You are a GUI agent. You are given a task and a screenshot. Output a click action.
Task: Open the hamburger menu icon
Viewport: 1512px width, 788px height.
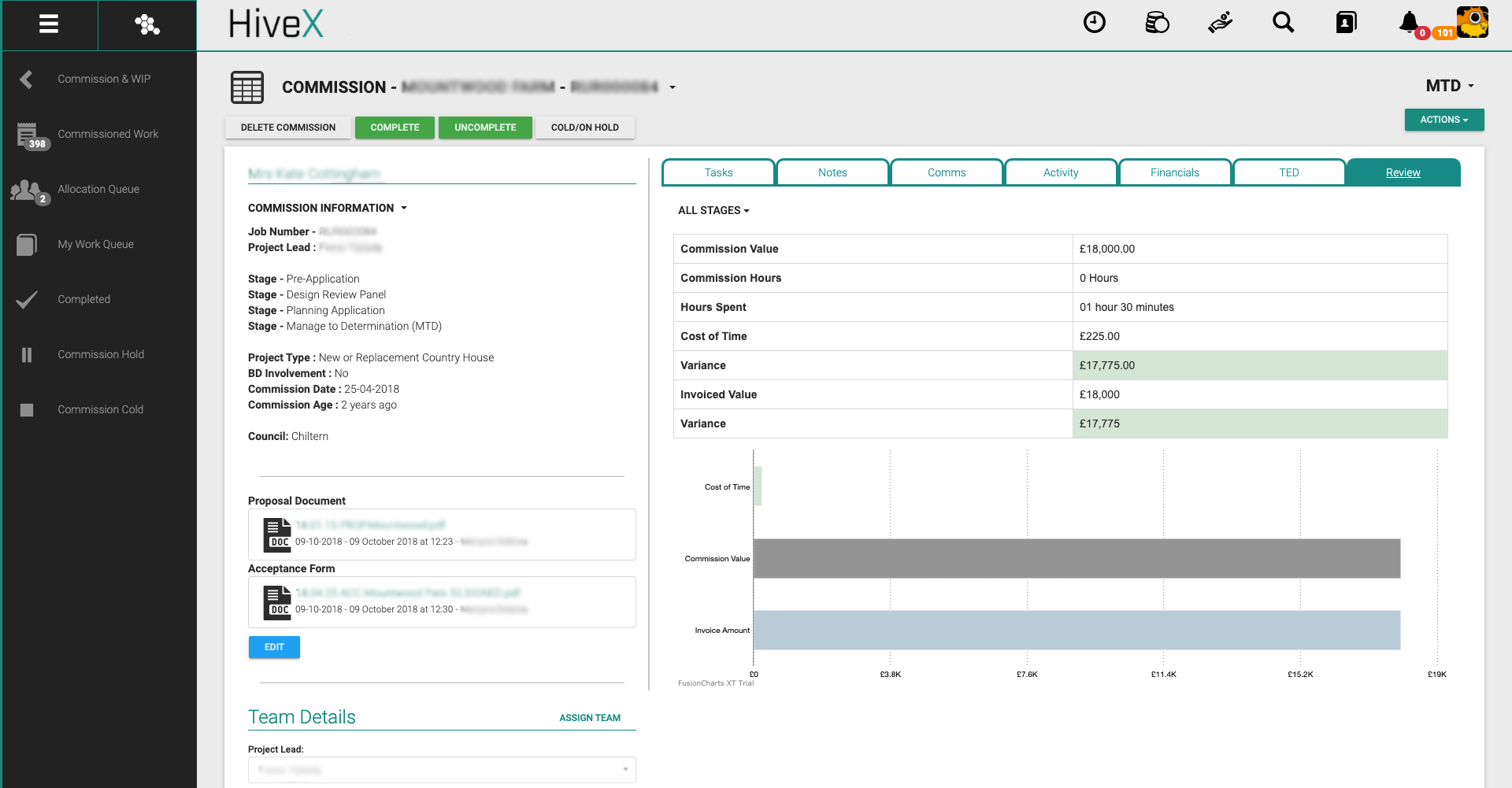(x=49, y=24)
